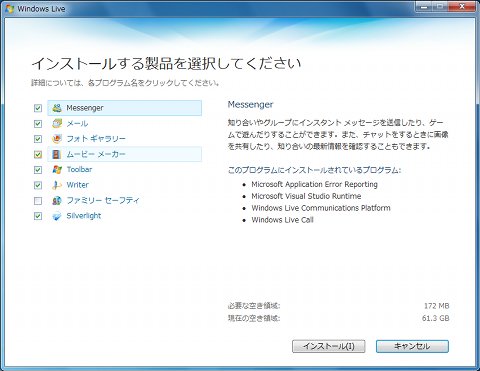Click the 必要な空き領域 label
The width and height of the screenshot is (480, 371).
(254, 306)
